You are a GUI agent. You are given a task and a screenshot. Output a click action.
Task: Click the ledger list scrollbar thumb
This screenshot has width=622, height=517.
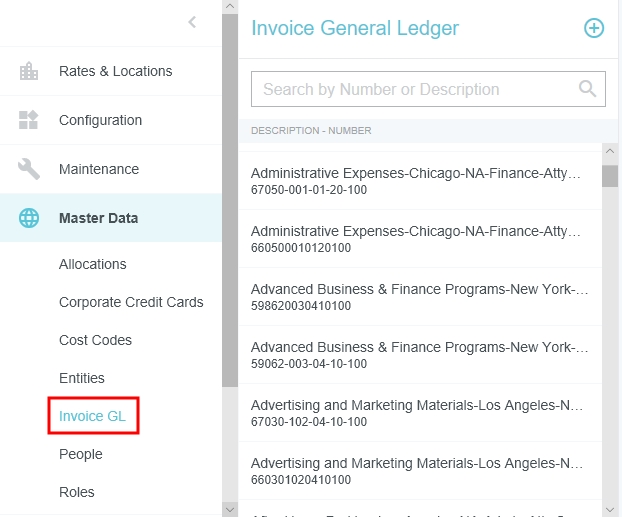tap(610, 175)
